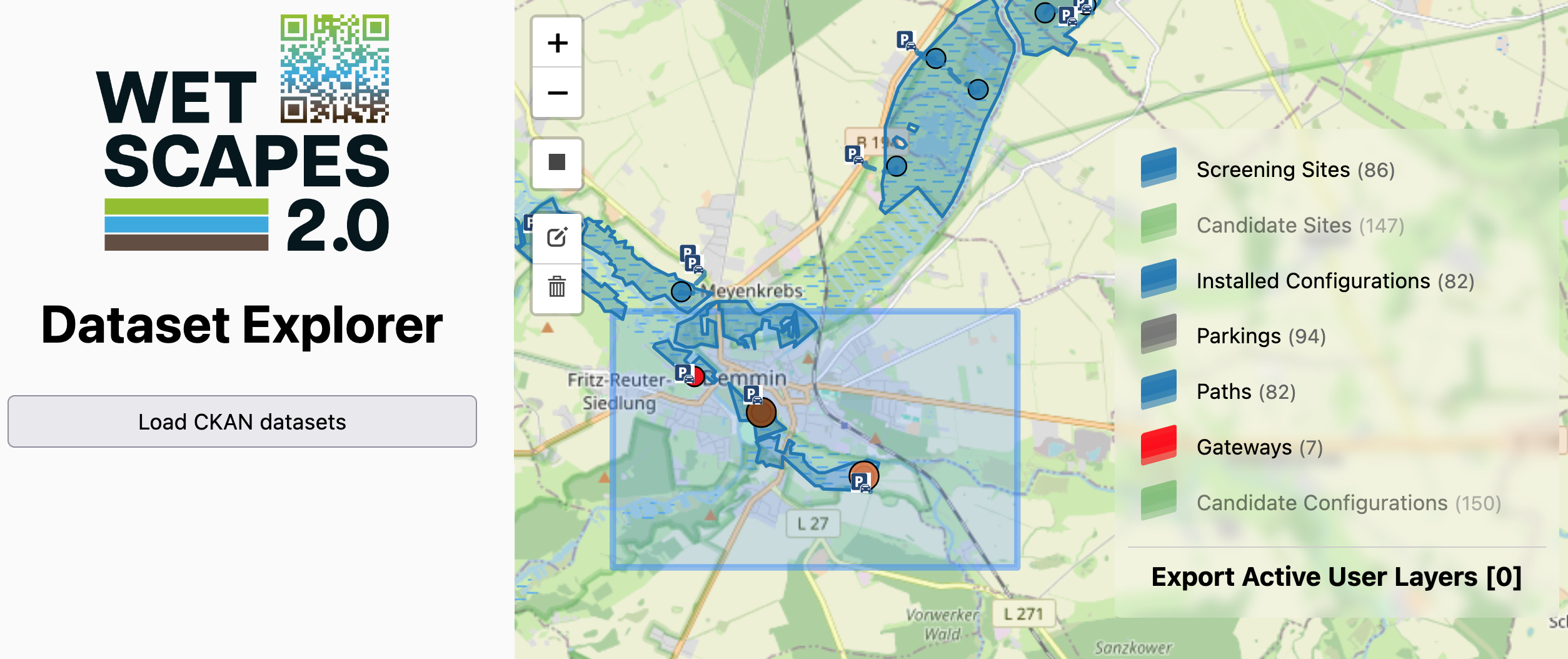Screen dimensions: 1568x659
Task: Hide the Parkings layer
Action: 1260,336
